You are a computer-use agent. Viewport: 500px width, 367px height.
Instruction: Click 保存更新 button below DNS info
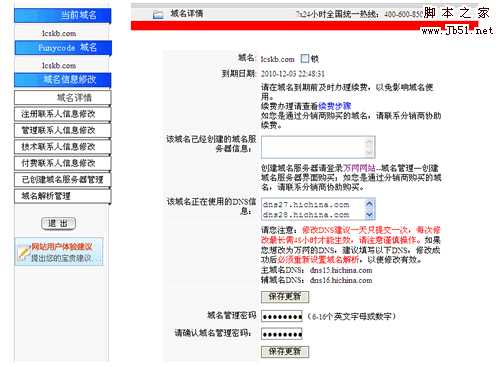click(x=285, y=297)
